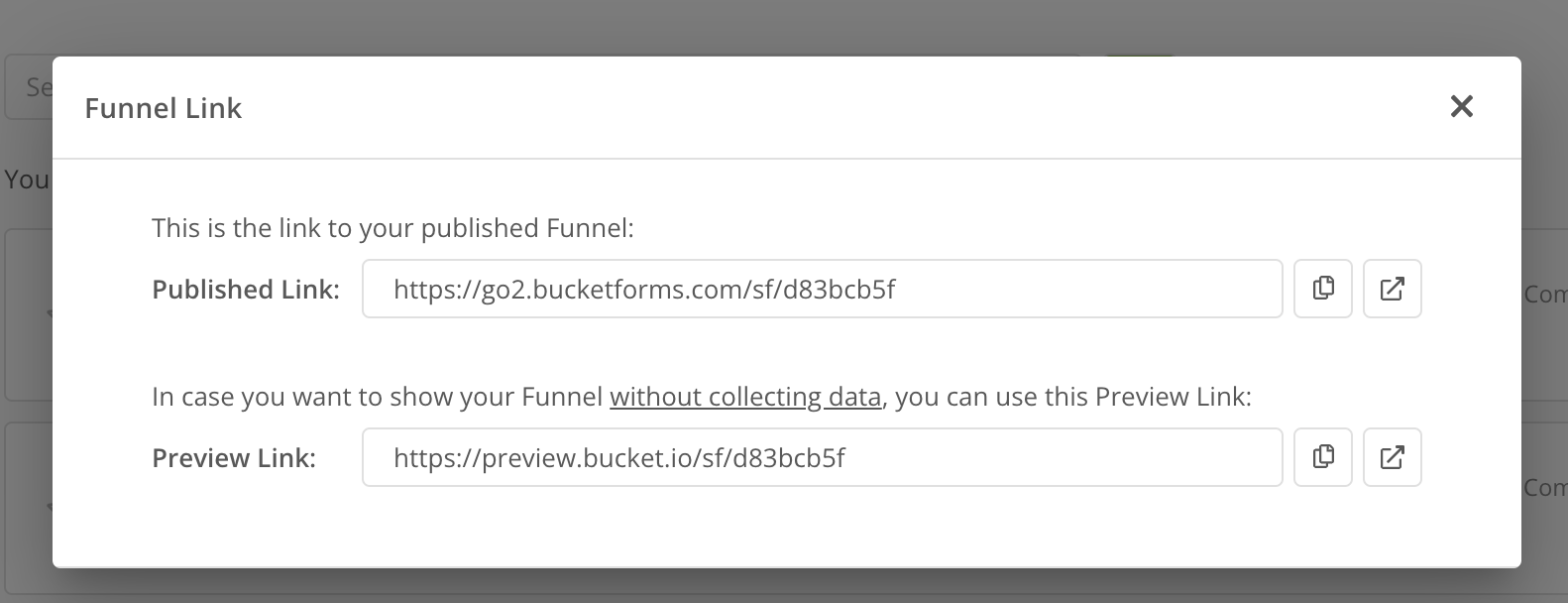Copy the preview link to clipboard
The height and width of the screenshot is (603, 1568).
tap(1322, 457)
